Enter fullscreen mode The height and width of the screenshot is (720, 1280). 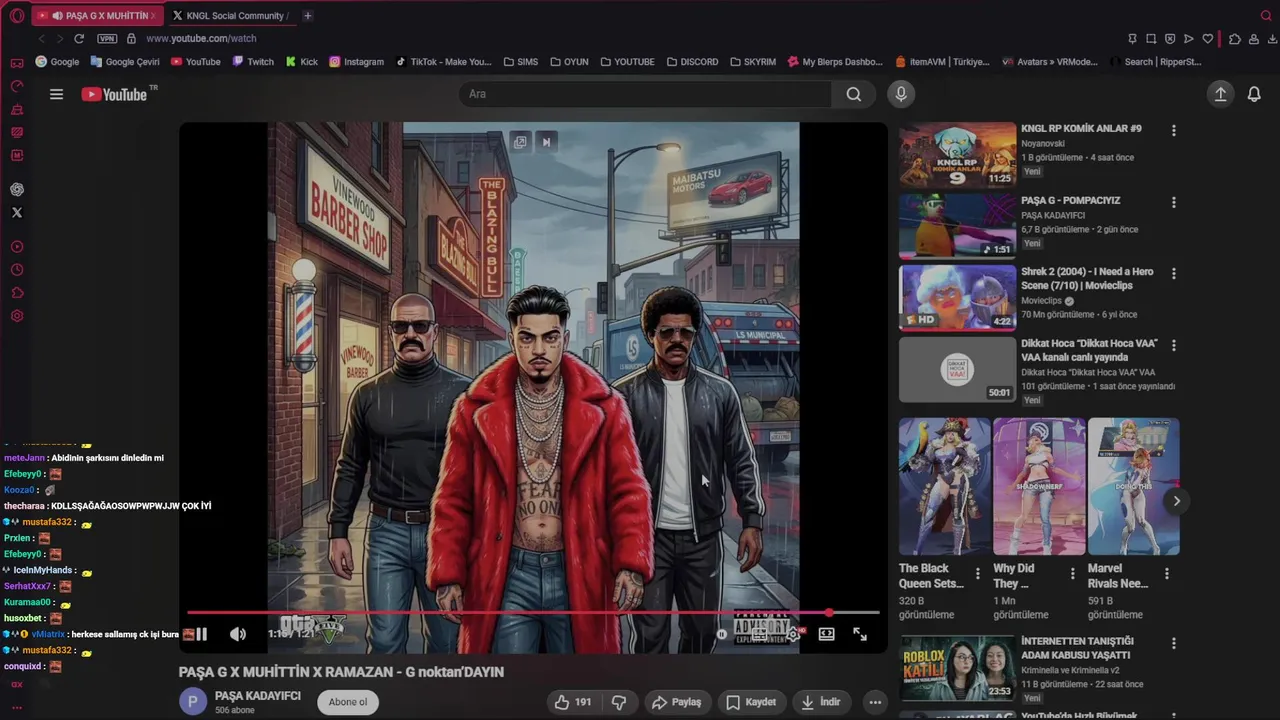coord(860,634)
